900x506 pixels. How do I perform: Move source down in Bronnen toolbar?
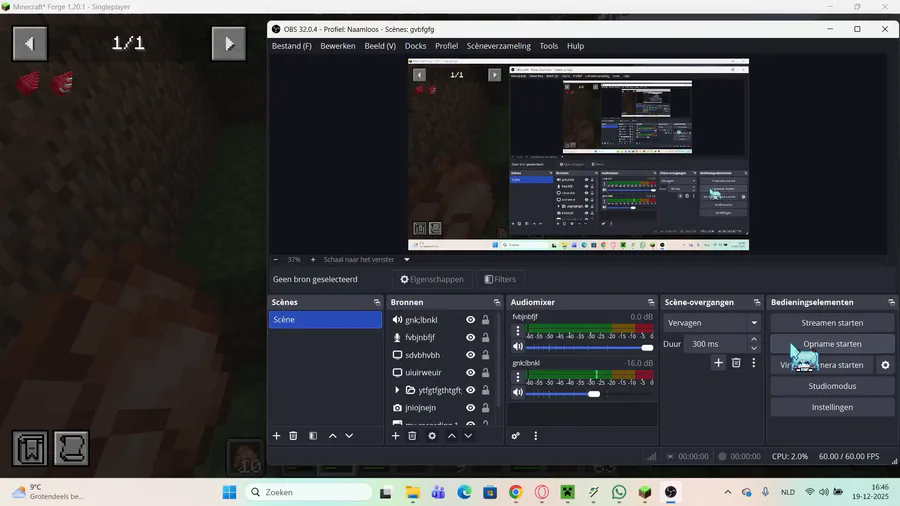[468, 436]
